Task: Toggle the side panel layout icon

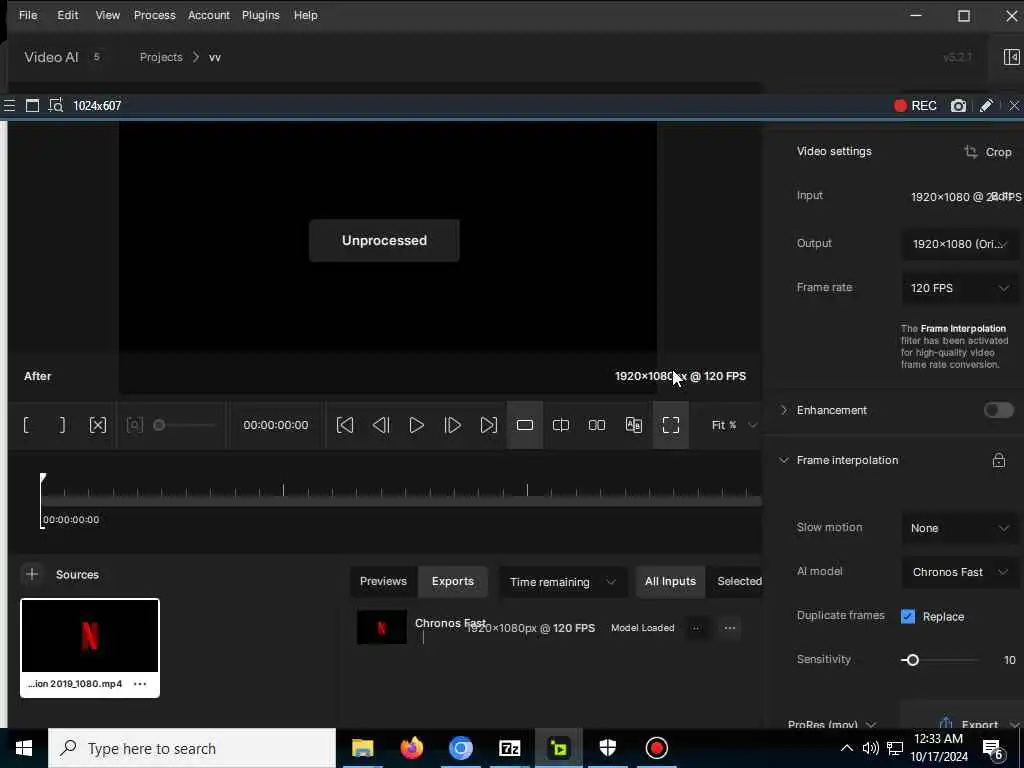Action: click(x=1012, y=57)
